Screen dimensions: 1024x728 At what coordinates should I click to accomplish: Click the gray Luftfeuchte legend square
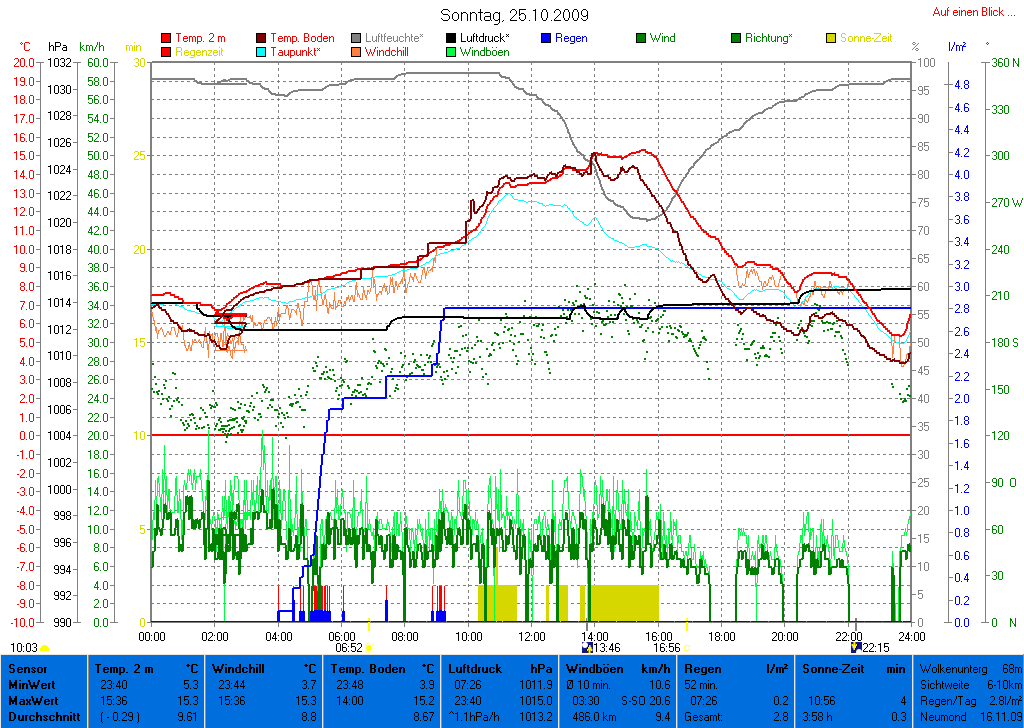pos(356,38)
